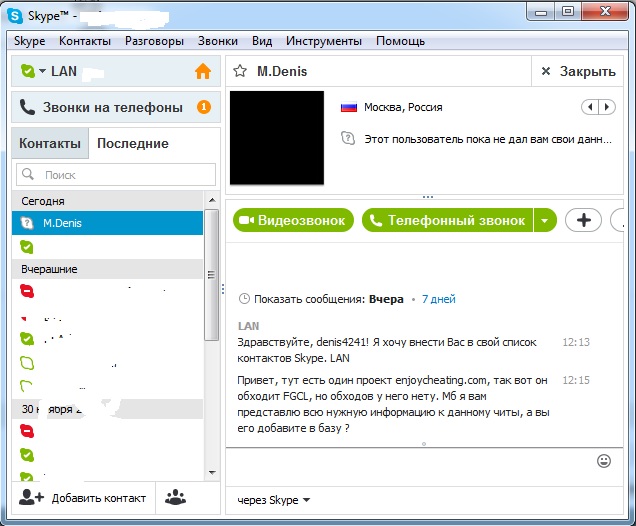The width and height of the screenshot is (636, 526).
Task: Open the Инструменты menu
Action: 324,41
